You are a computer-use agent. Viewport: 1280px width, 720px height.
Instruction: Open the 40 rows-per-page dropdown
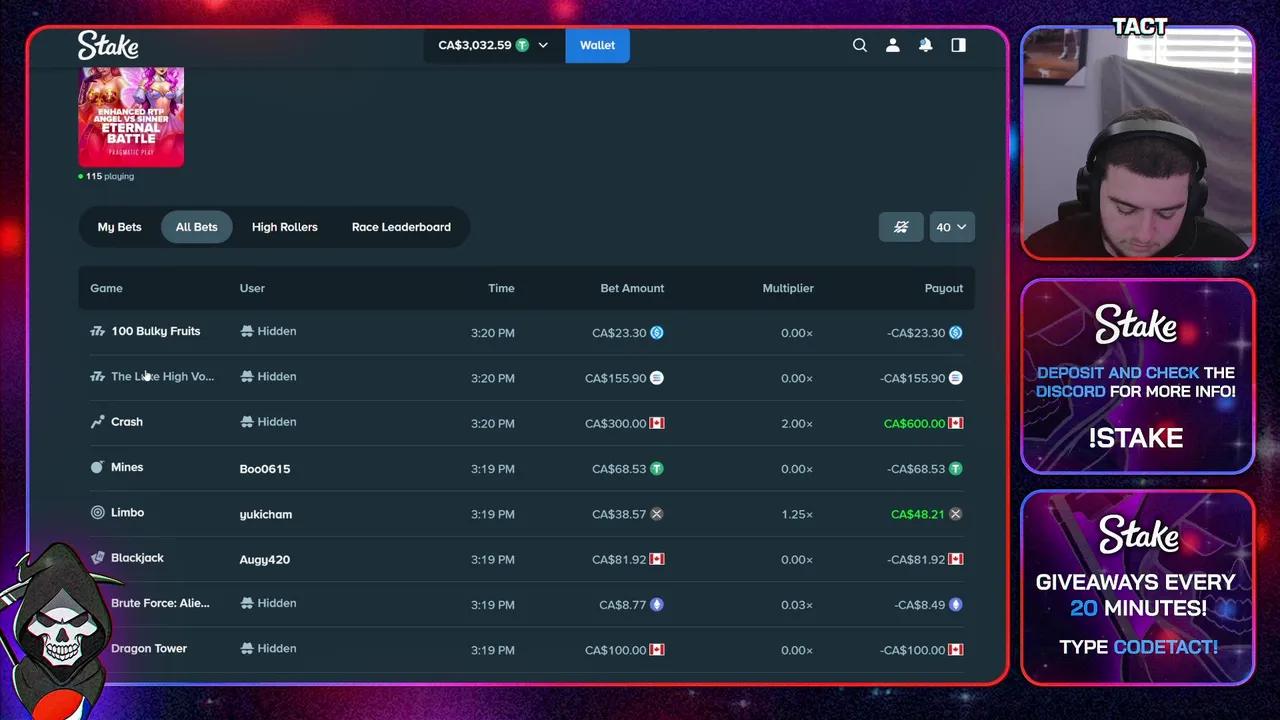pos(952,227)
